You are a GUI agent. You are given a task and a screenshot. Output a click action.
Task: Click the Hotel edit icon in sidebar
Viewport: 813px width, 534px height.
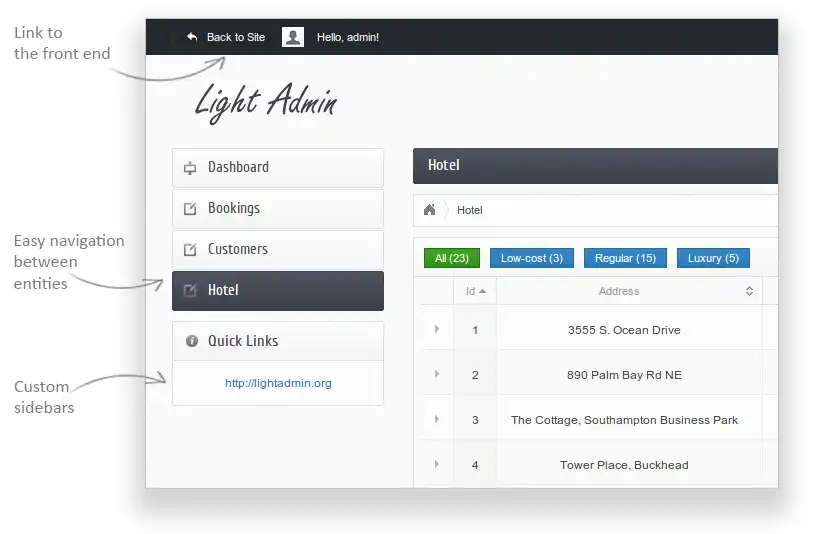tap(190, 290)
